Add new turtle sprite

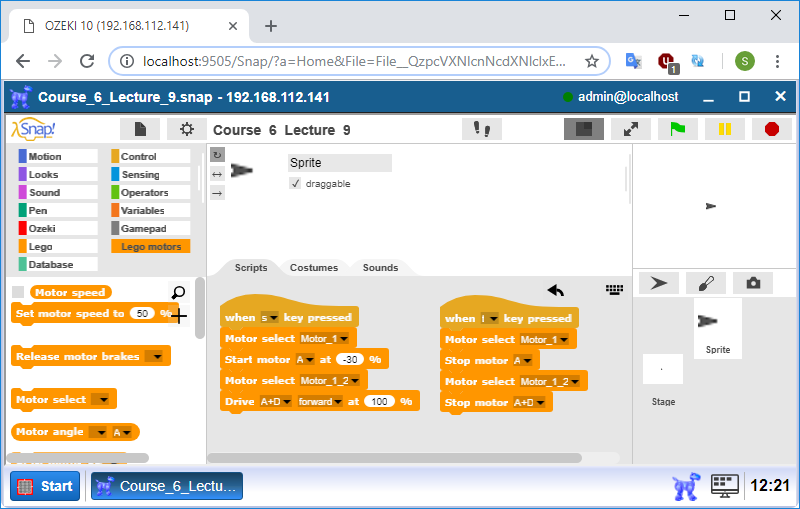pos(659,283)
